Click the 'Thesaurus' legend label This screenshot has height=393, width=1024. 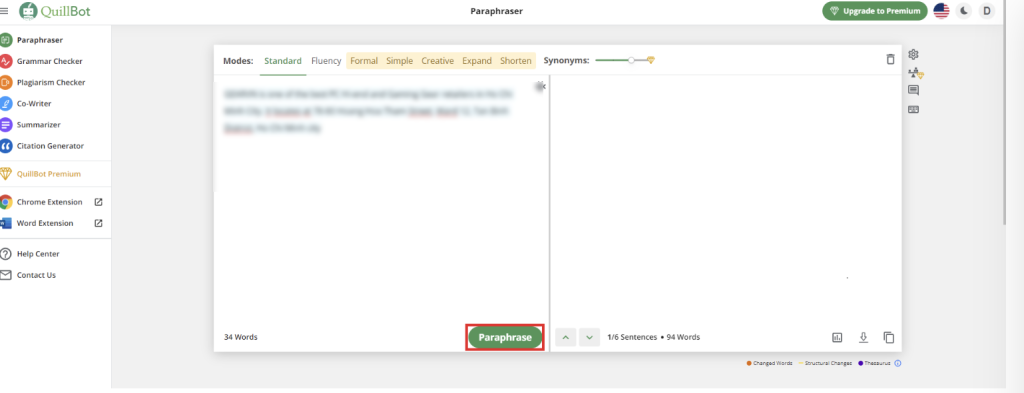pyautogui.click(x=878, y=363)
